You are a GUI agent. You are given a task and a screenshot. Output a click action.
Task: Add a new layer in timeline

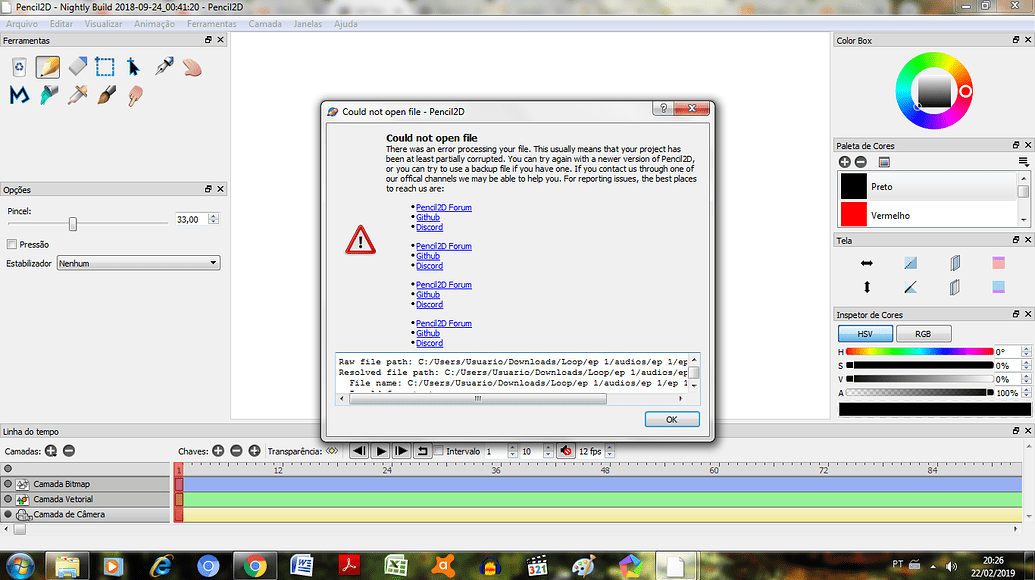tap(51, 451)
